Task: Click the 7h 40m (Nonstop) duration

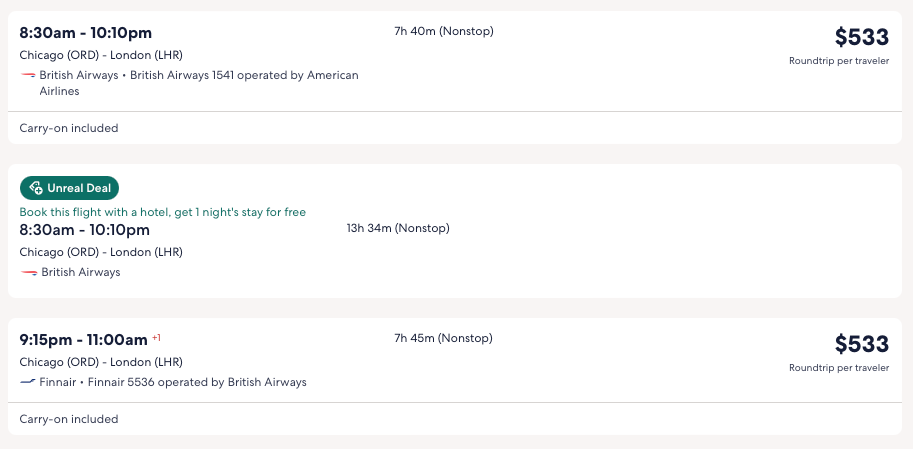Action: 444,31
